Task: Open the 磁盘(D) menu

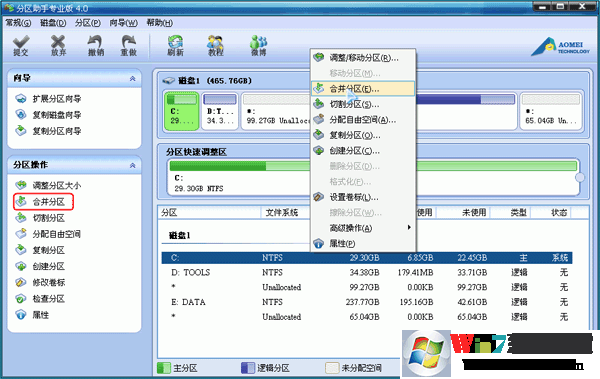Action: [53, 23]
